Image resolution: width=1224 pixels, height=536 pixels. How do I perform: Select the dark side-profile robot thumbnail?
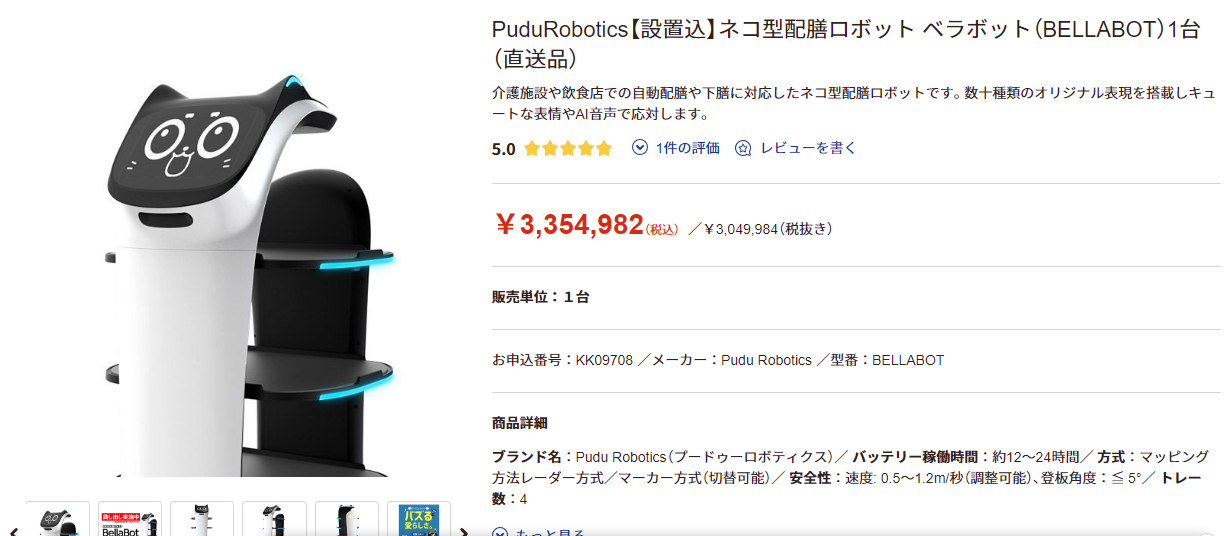(347, 519)
